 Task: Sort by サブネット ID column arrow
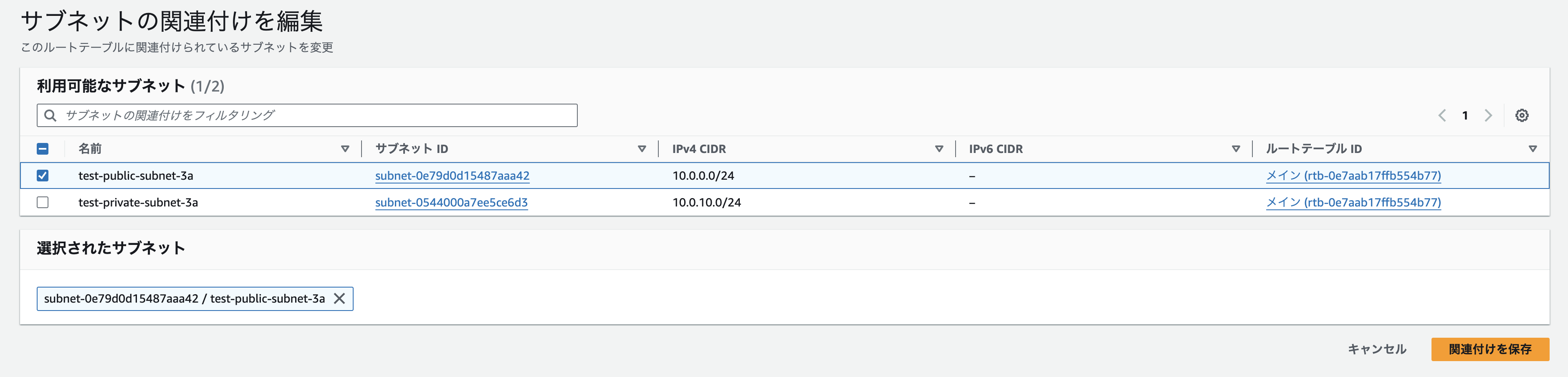(x=642, y=149)
